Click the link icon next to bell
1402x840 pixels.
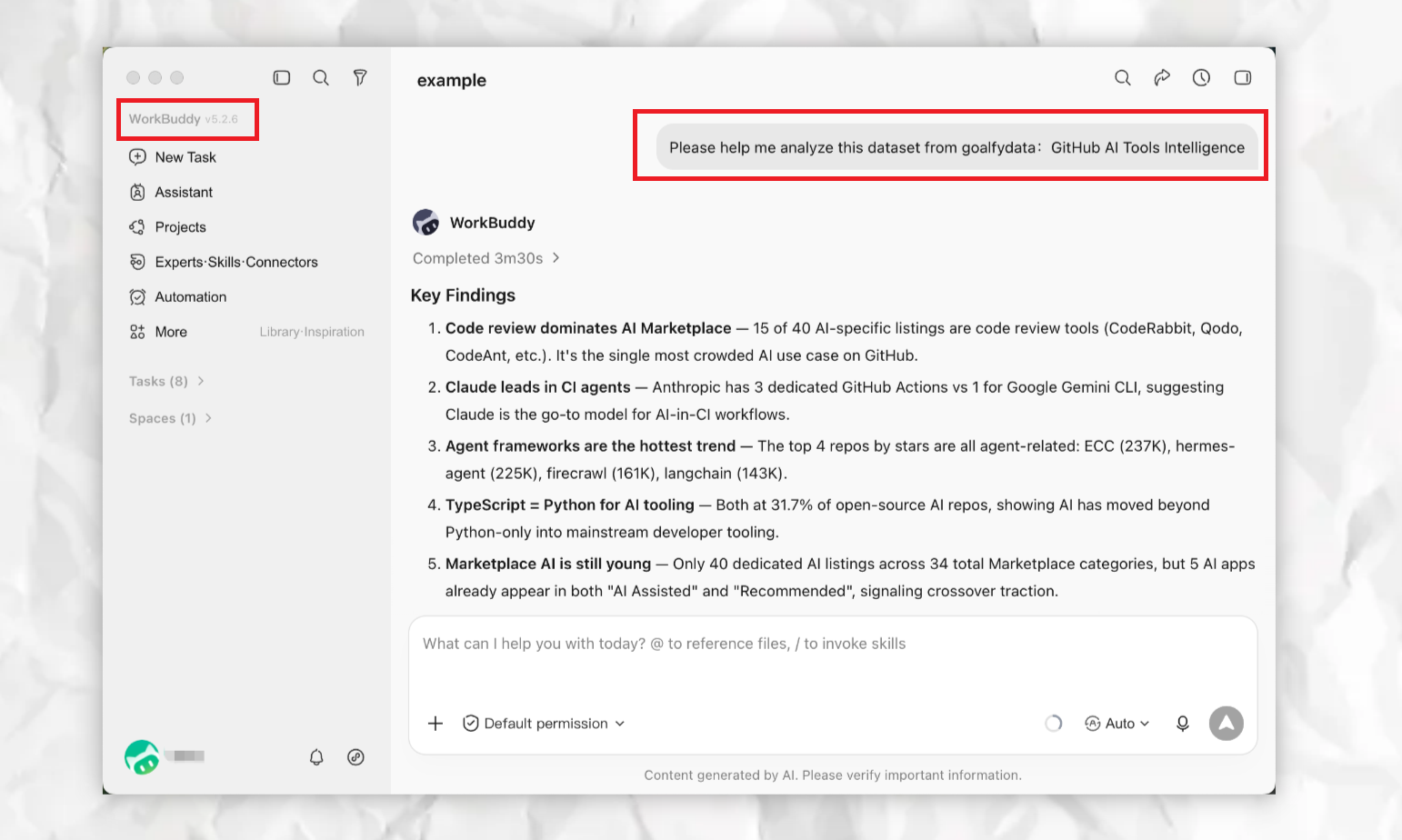coord(356,757)
